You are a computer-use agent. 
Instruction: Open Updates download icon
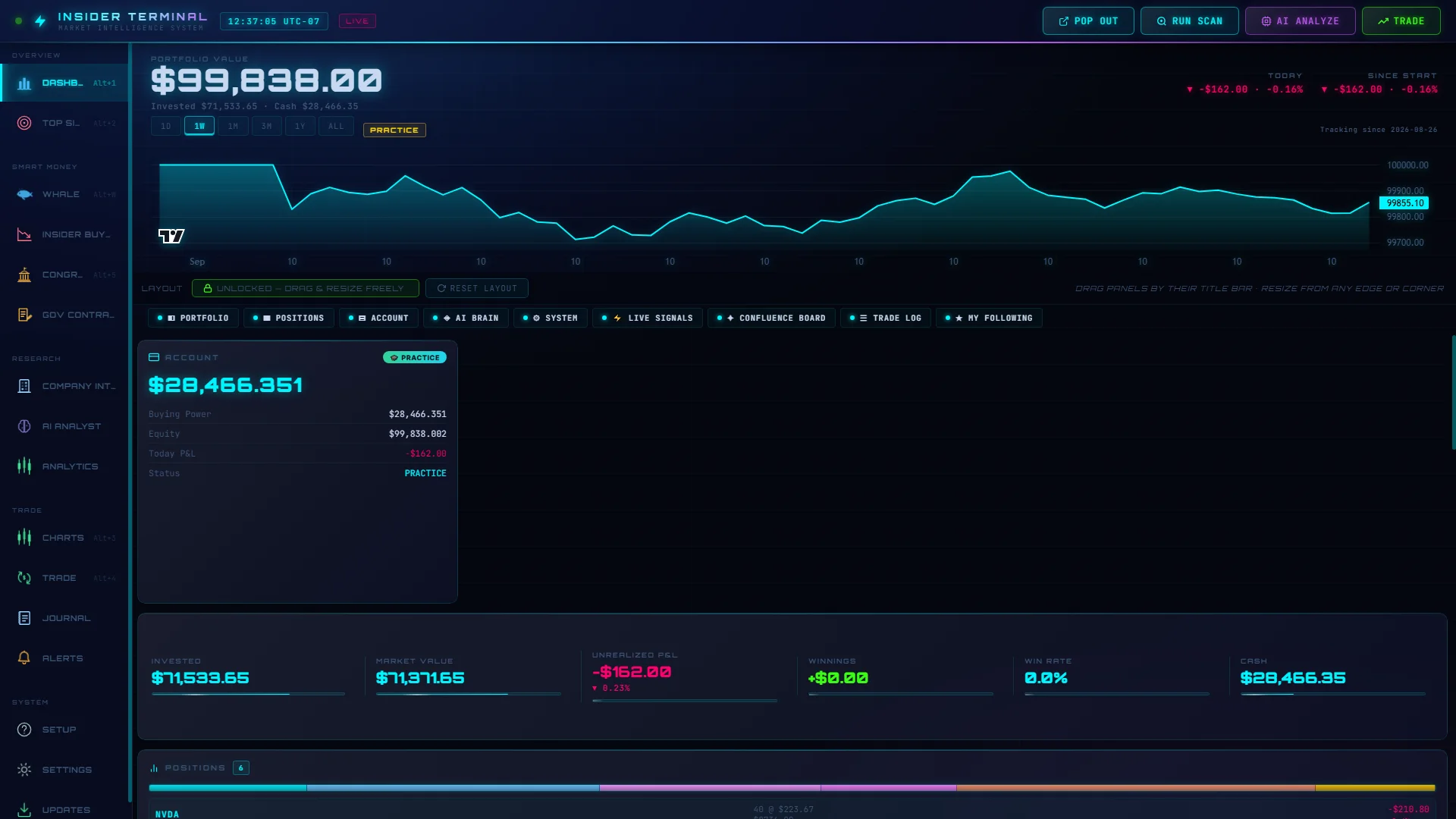pyautogui.click(x=24, y=810)
